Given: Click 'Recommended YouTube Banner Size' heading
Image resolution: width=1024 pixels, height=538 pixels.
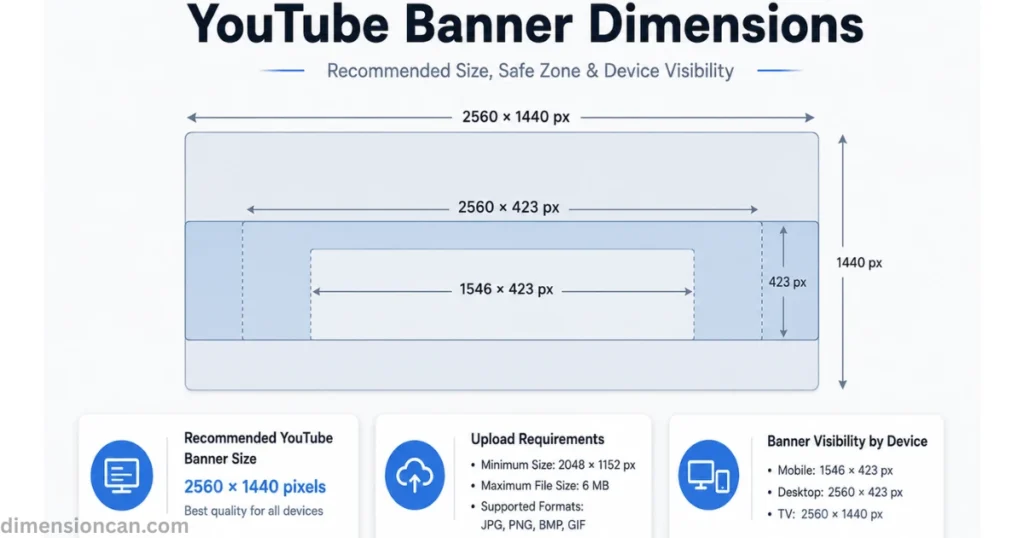Looking at the screenshot, I should 259,448.
